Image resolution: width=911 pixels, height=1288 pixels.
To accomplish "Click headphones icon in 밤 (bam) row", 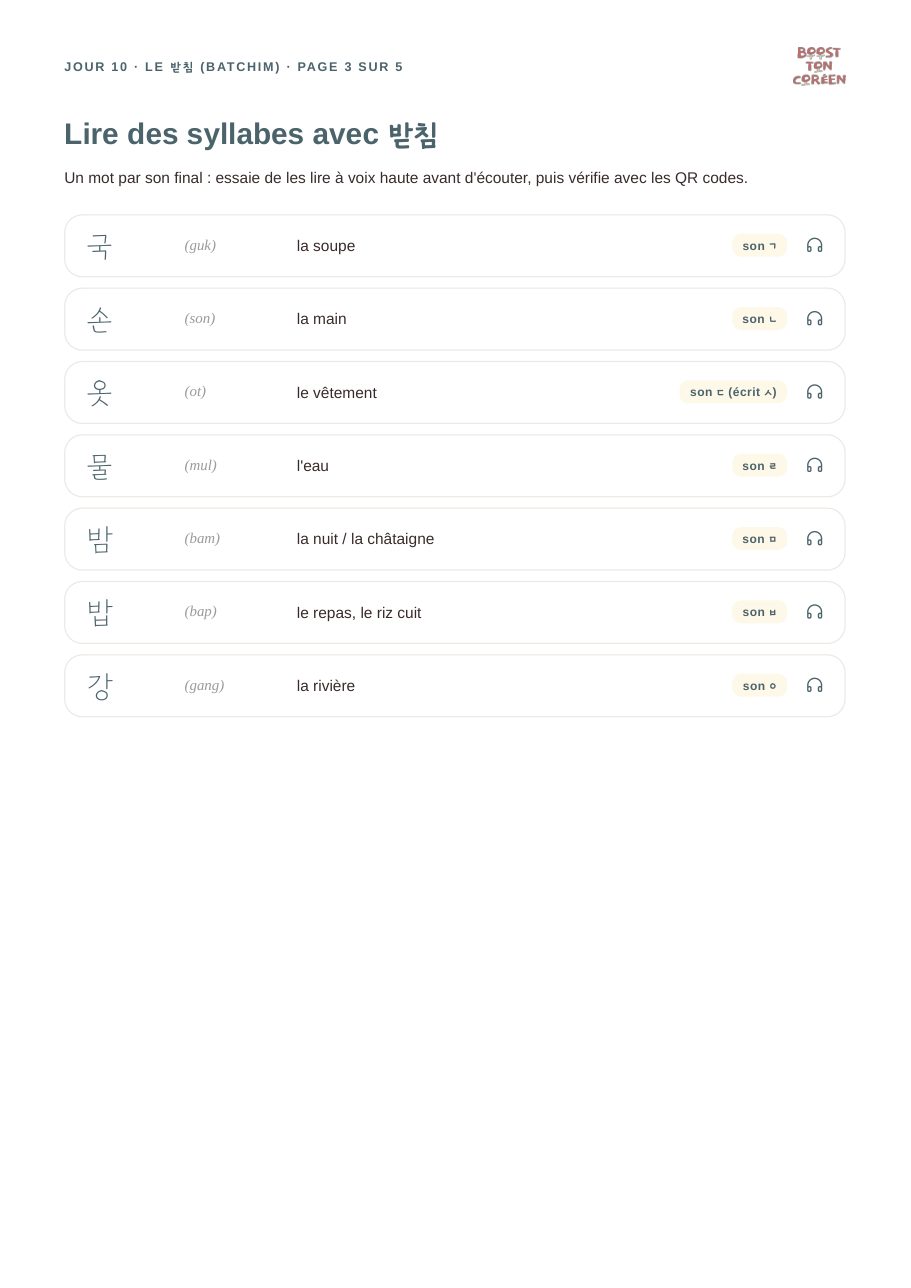I will (x=814, y=539).
